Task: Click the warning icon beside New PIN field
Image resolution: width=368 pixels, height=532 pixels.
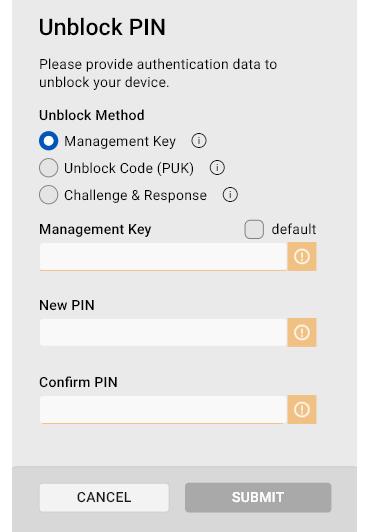Action: 302,332
